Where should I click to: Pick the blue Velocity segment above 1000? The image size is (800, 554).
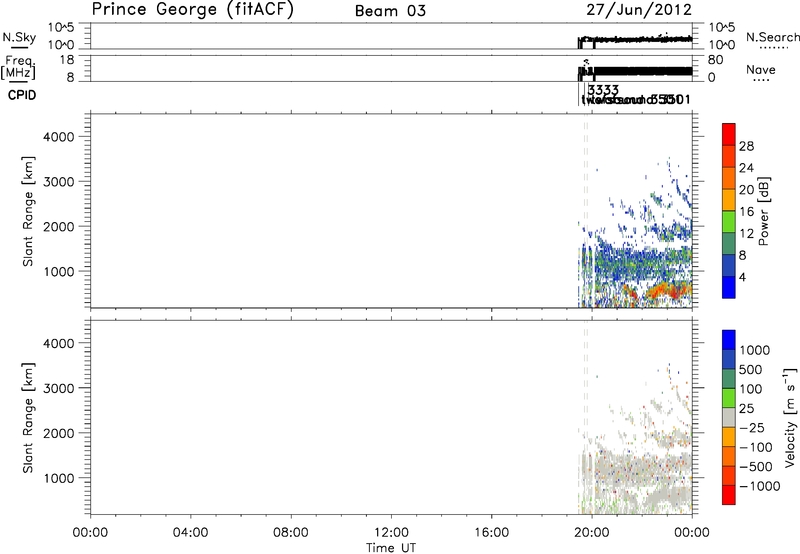(729, 340)
